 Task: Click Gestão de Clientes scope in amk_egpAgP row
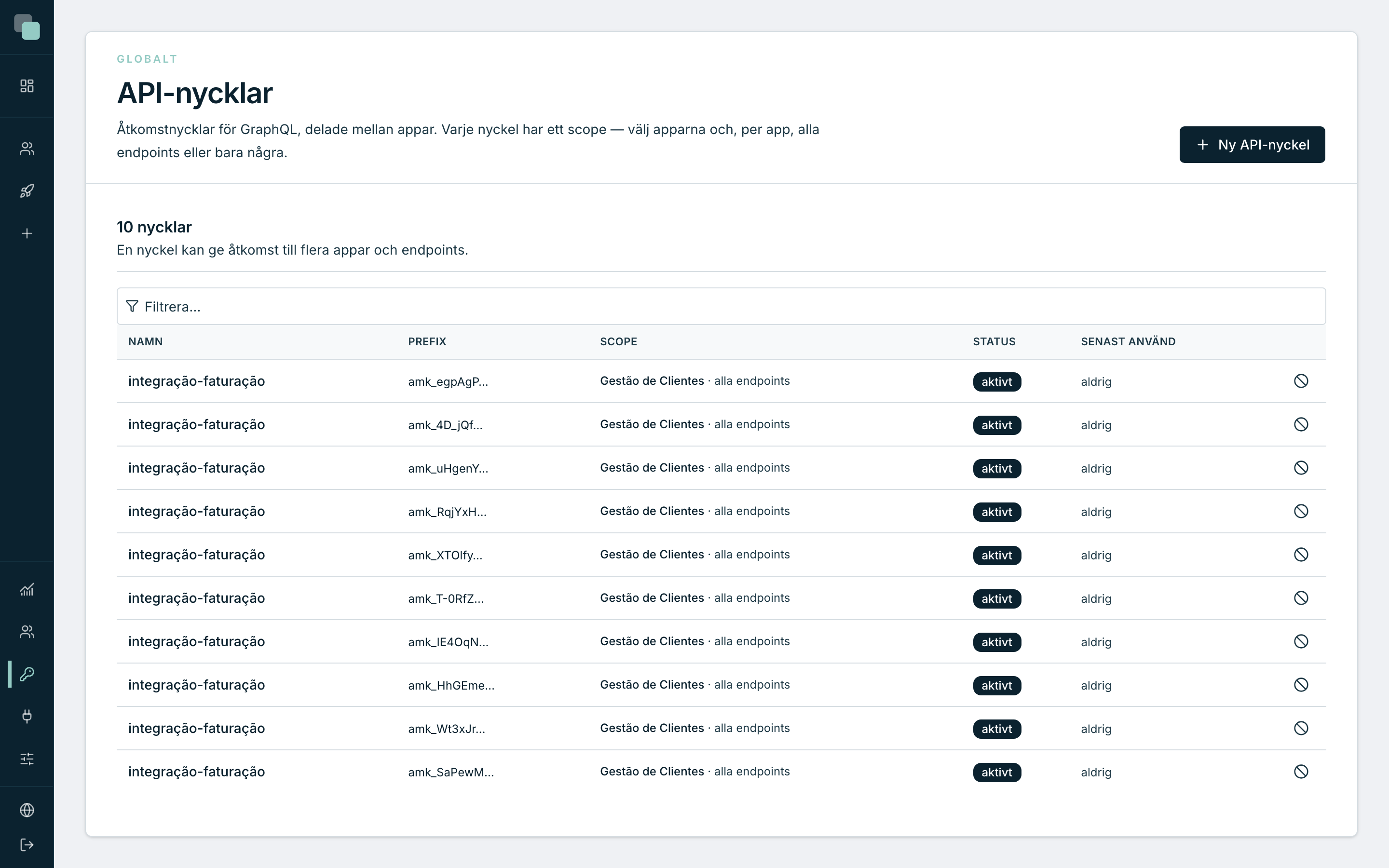(652, 381)
